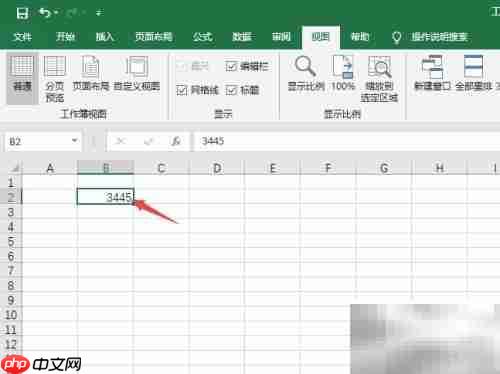Select row 11 header
Viewport: 500px width, 374px height.
point(11,329)
